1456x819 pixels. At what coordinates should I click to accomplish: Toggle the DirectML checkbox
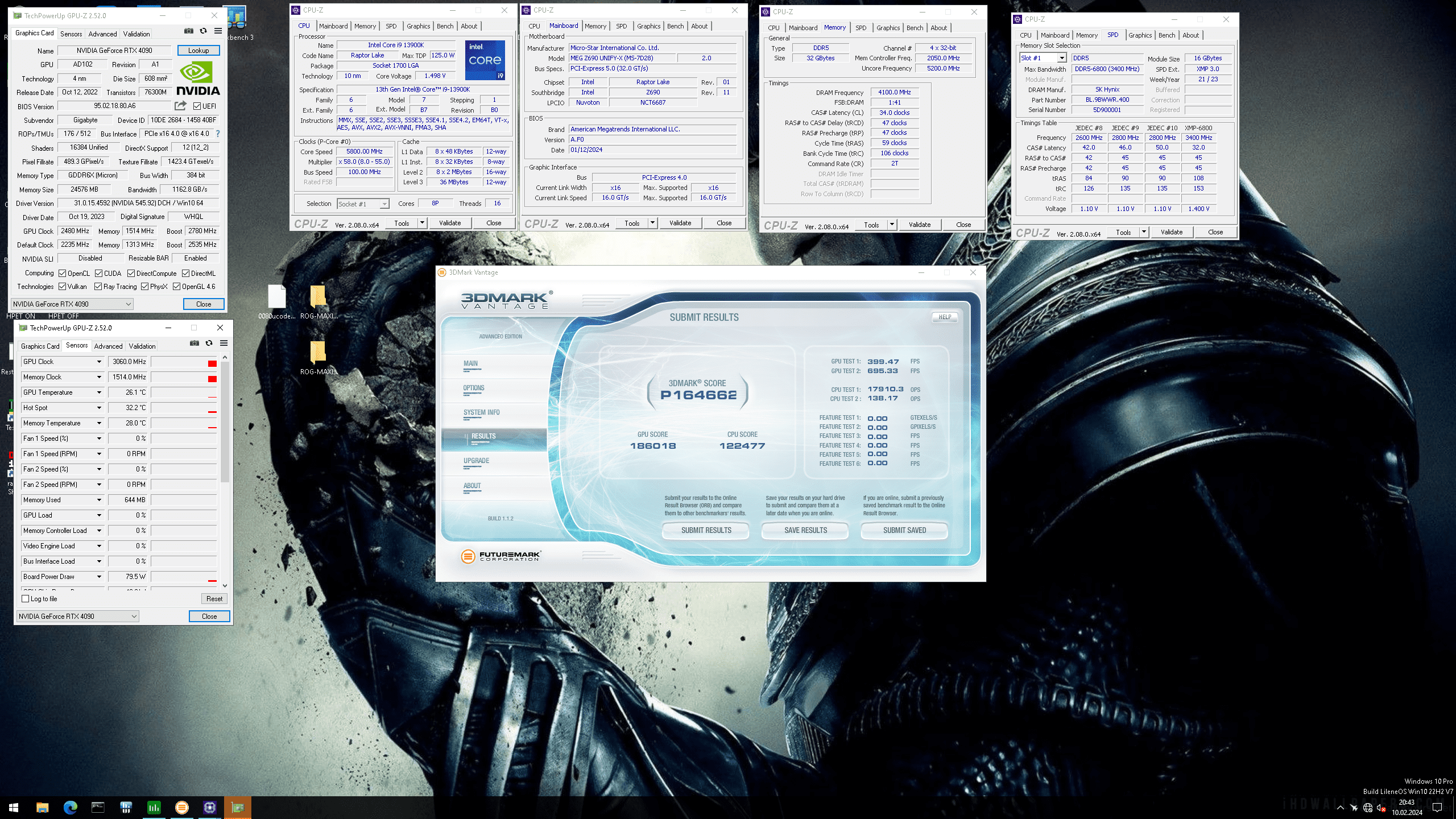click(185, 274)
